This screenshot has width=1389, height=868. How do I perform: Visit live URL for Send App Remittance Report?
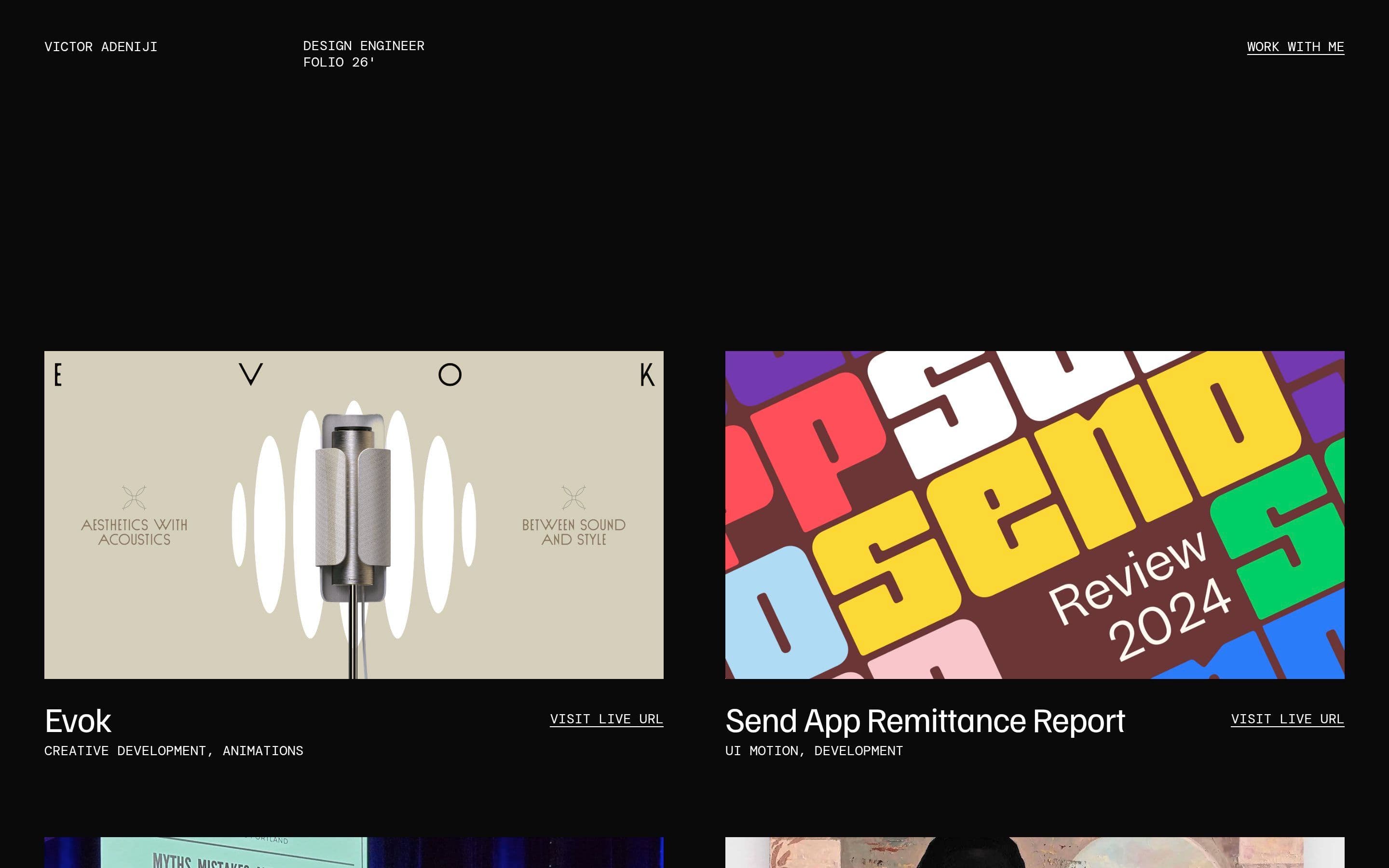[x=1287, y=719]
